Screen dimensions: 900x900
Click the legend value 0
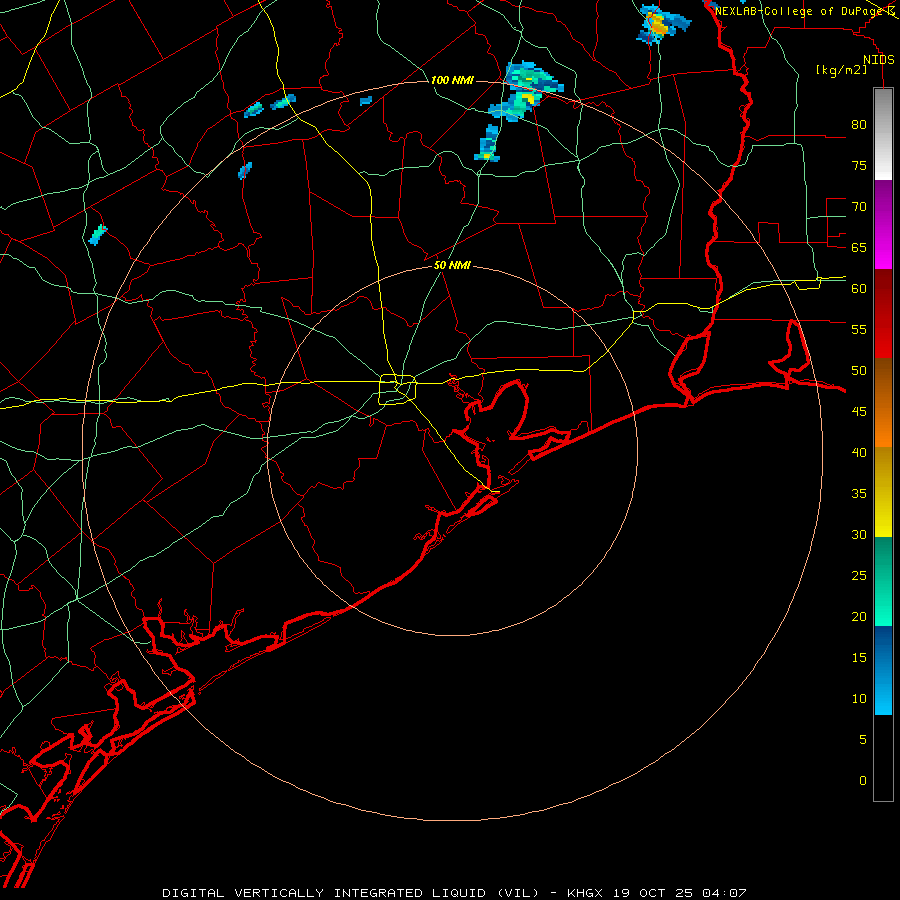[x=863, y=781]
